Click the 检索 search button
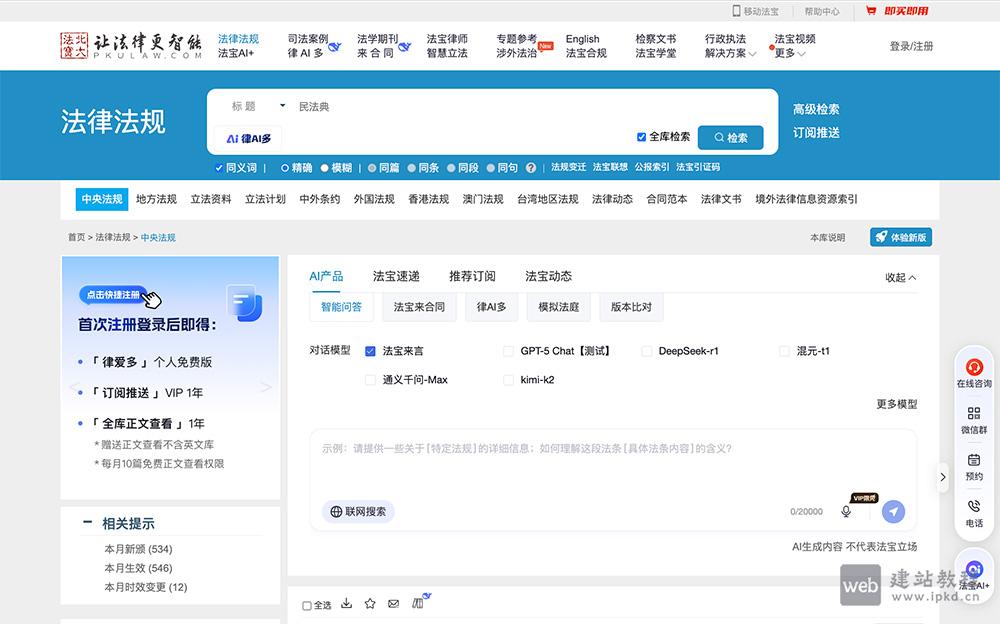1000x624 pixels. point(731,138)
